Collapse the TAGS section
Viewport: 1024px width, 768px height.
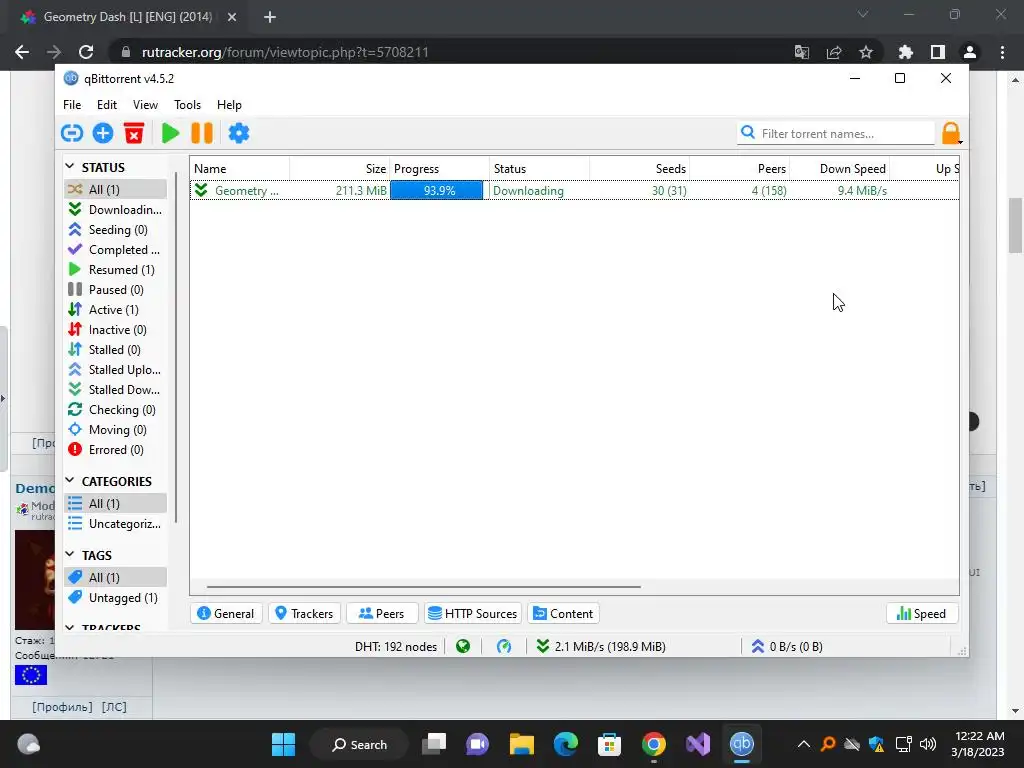tap(70, 554)
